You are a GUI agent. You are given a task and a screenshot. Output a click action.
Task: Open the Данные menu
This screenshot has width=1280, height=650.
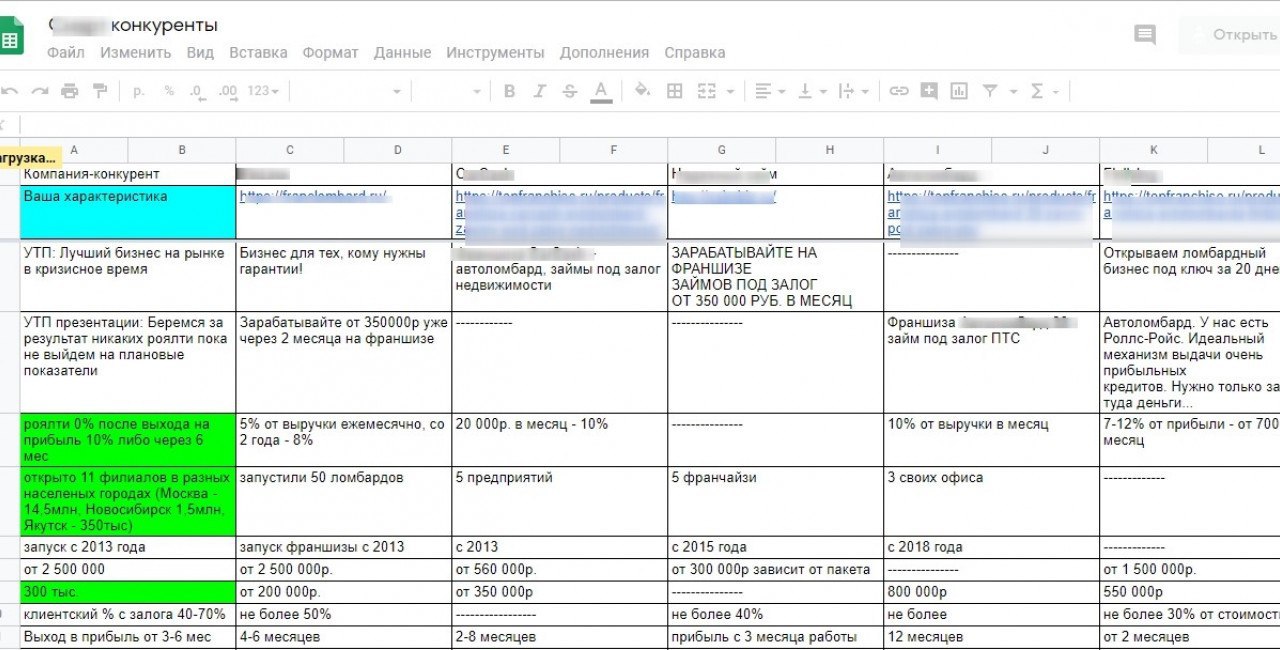[x=402, y=53]
